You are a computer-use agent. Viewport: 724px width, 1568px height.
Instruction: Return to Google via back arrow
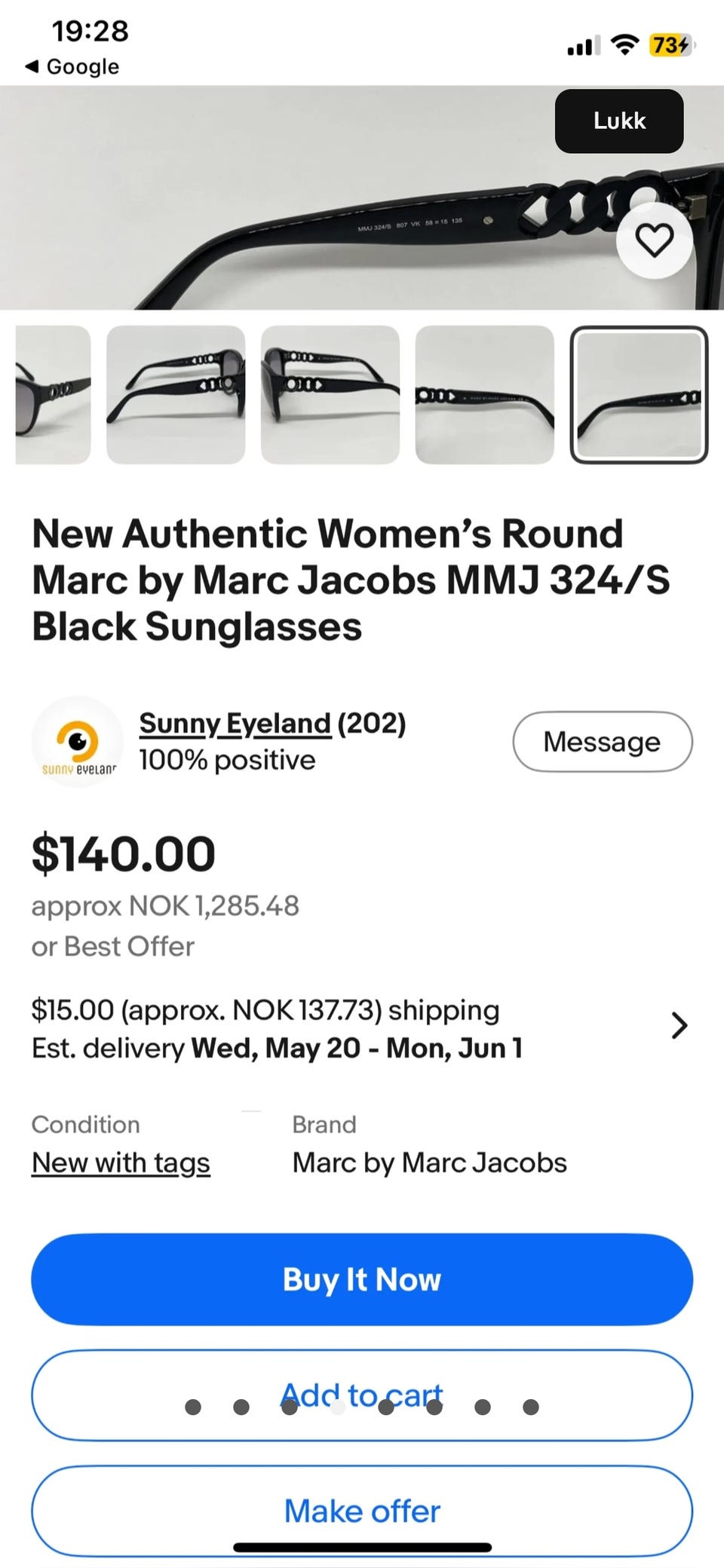(72, 66)
